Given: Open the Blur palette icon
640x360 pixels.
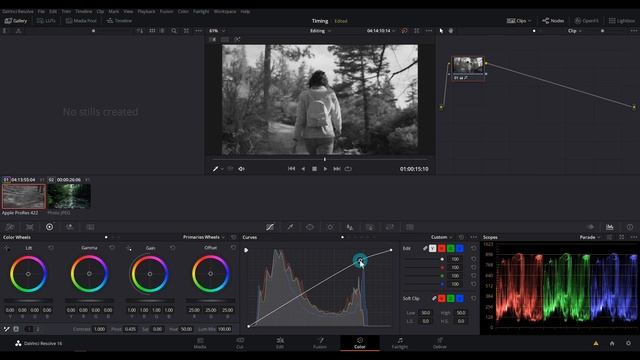Looking at the screenshot, I should click(350, 227).
